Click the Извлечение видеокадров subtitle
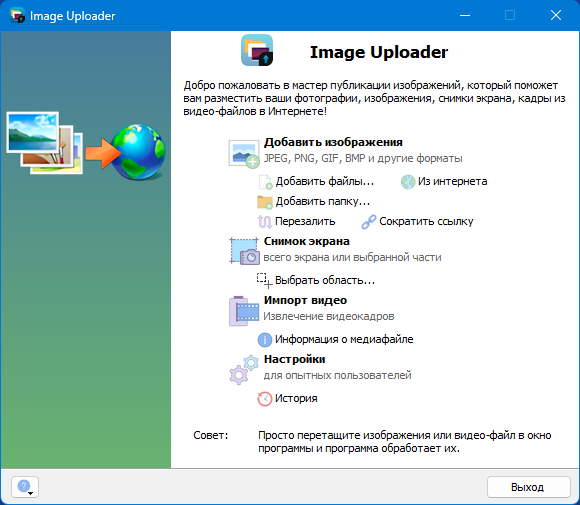This screenshot has width=580, height=505. (329, 316)
